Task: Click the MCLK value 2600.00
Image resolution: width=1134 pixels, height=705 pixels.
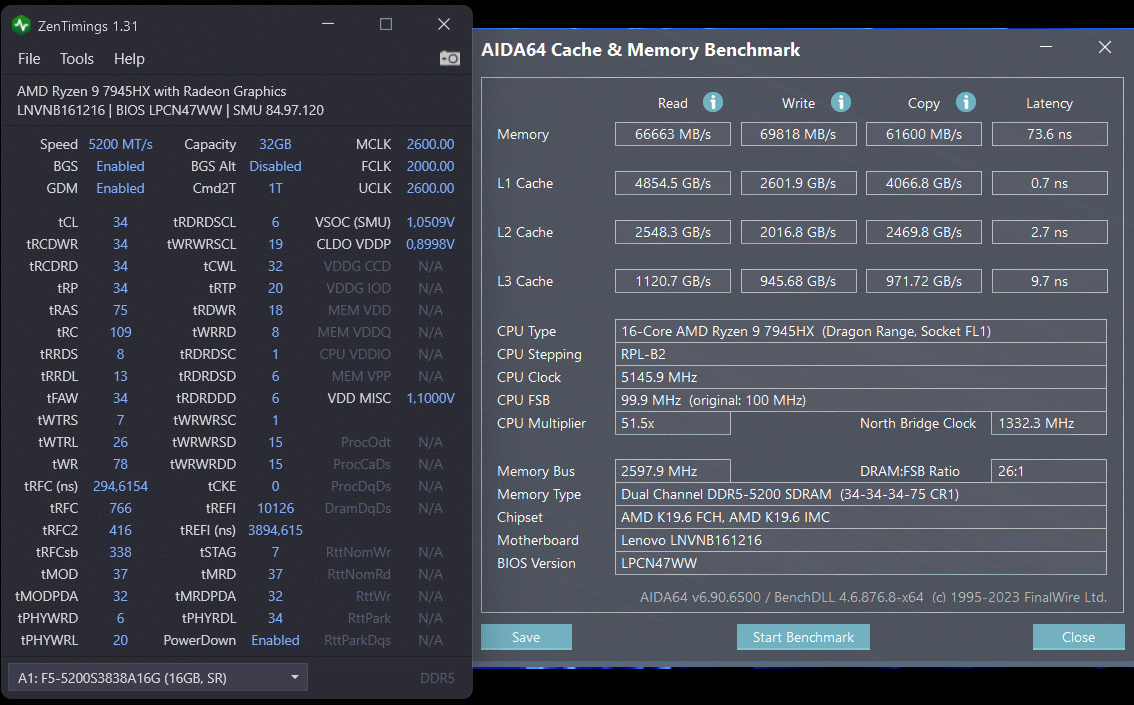Action: (x=430, y=144)
